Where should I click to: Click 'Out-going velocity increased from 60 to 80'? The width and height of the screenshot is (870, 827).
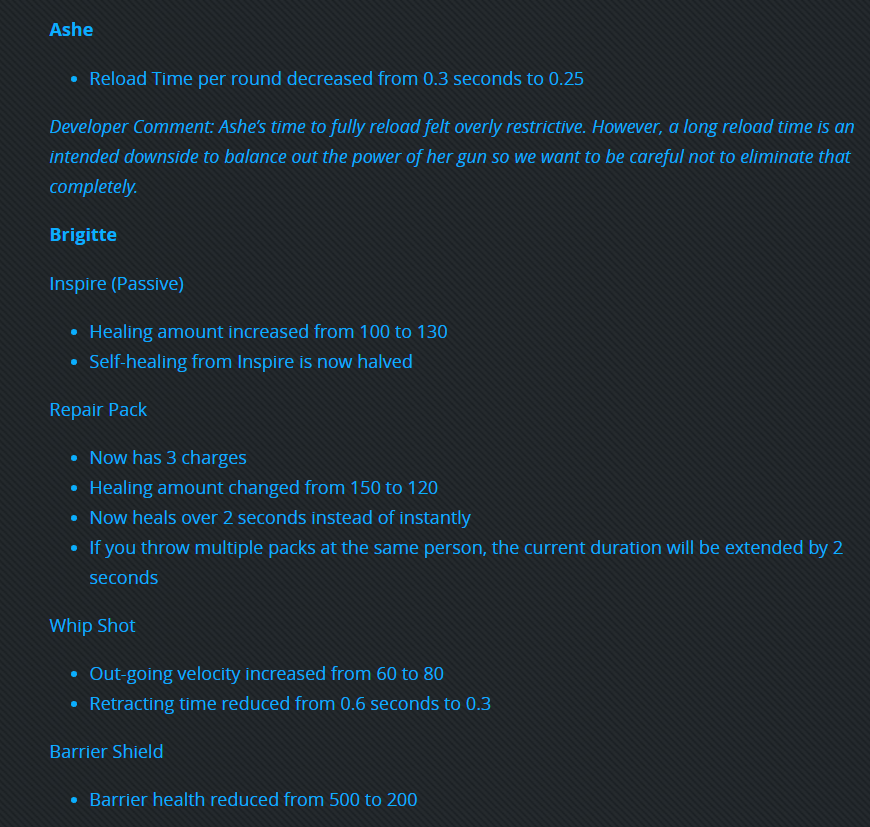click(x=266, y=673)
